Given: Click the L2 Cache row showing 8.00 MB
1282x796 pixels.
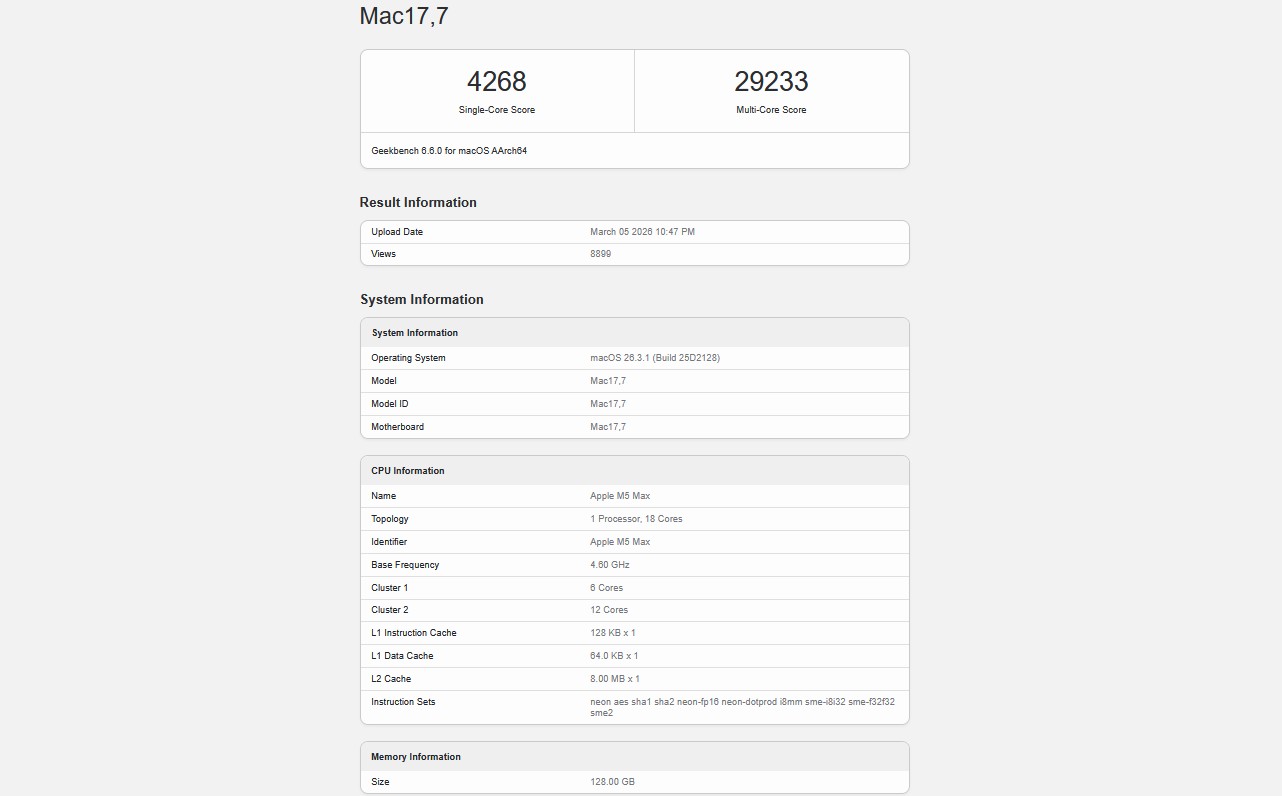Looking at the screenshot, I should click(x=614, y=678).
